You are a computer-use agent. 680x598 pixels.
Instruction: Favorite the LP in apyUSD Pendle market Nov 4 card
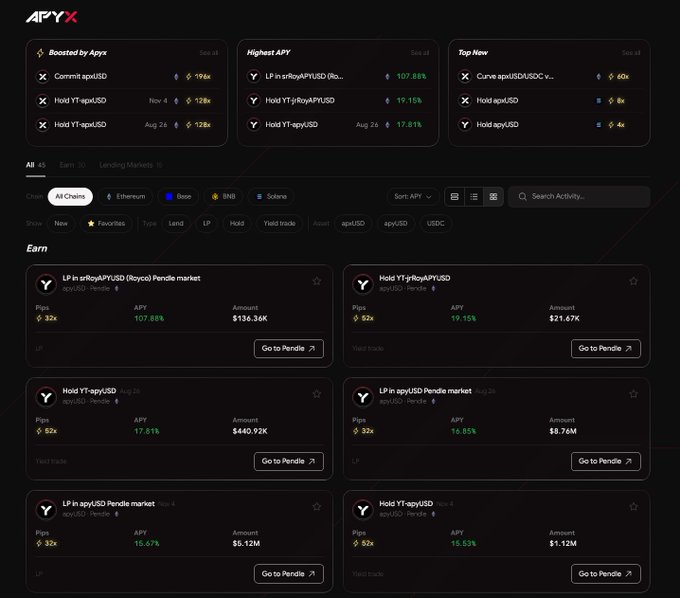317,507
